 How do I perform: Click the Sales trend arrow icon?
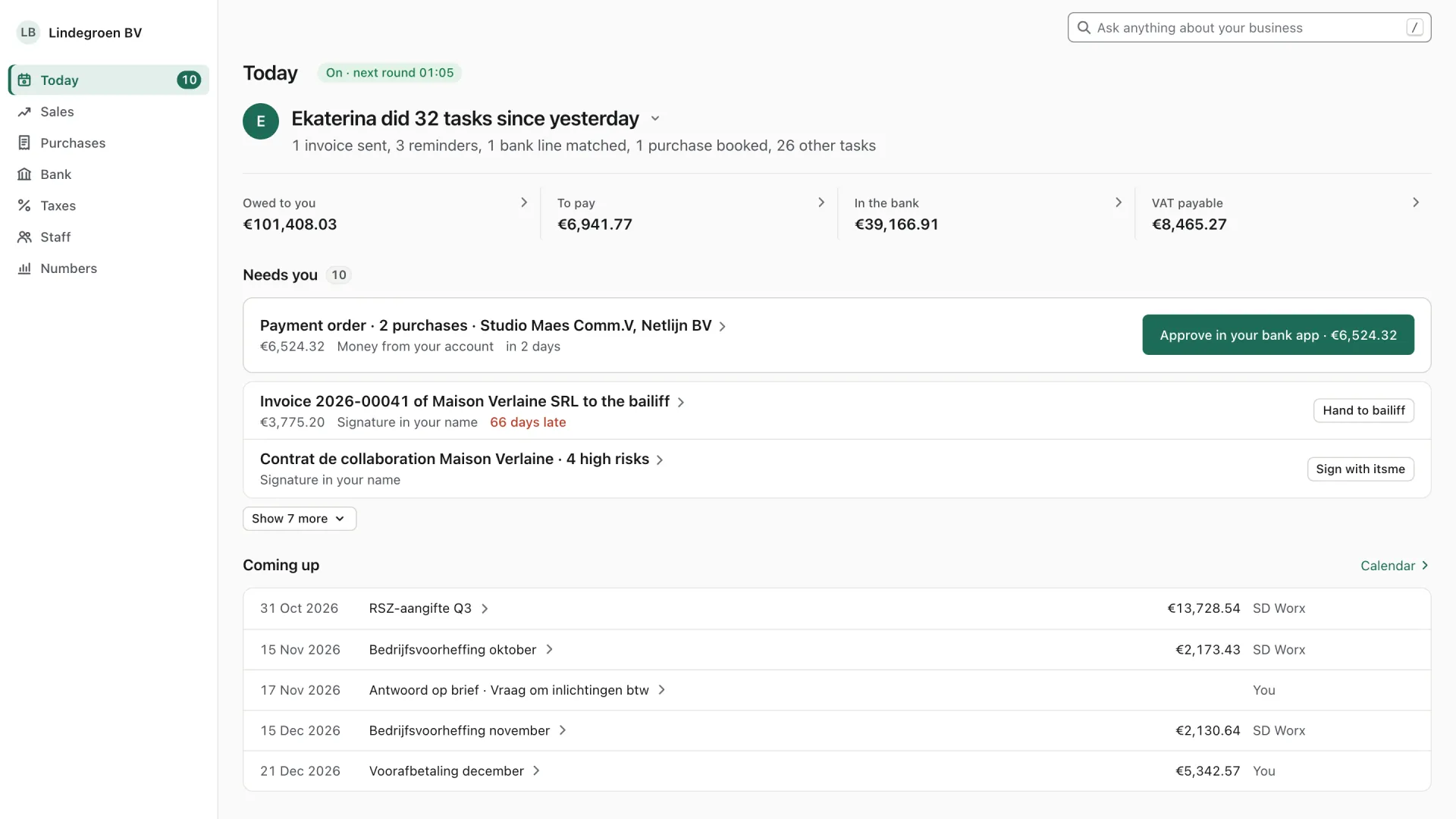click(24, 111)
